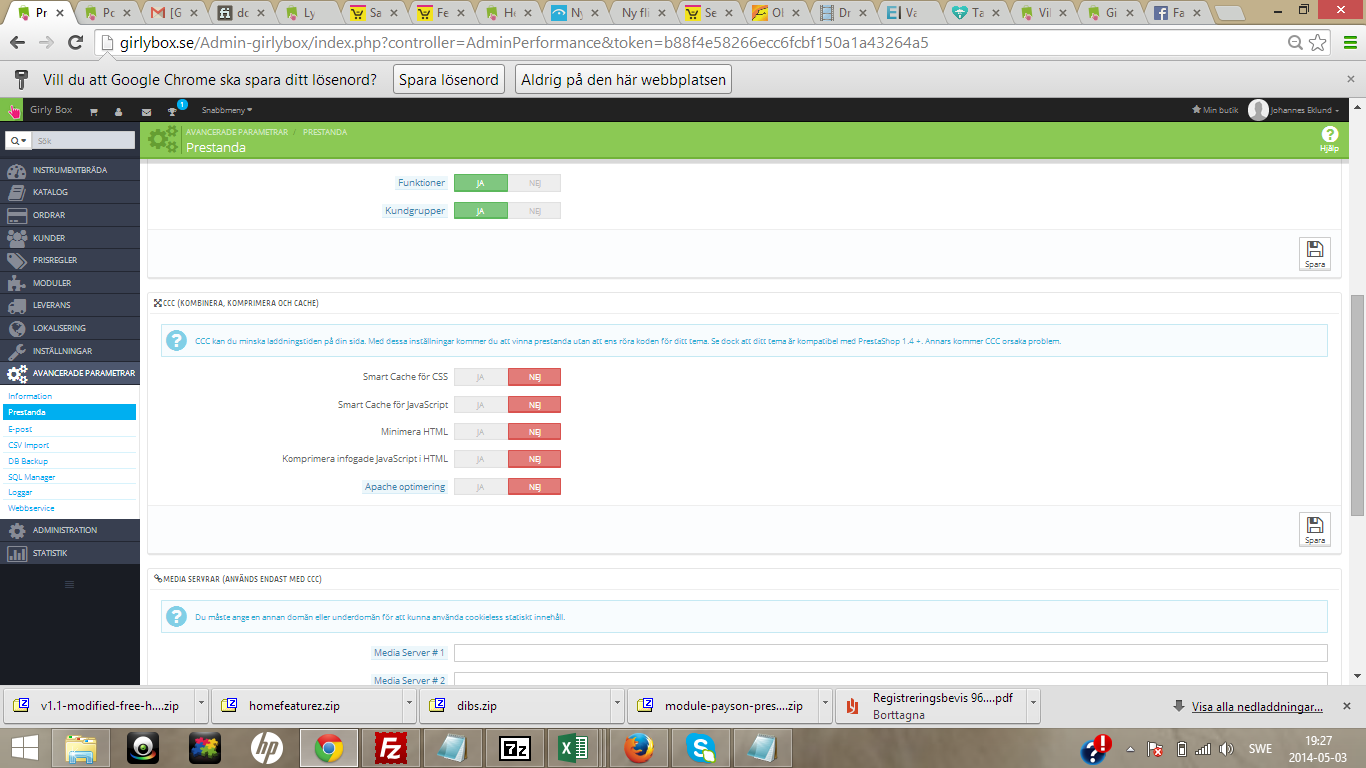Click the Kunder people icon
The width and height of the screenshot is (1366, 768).
pyautogui.click(x=17, y=238)
